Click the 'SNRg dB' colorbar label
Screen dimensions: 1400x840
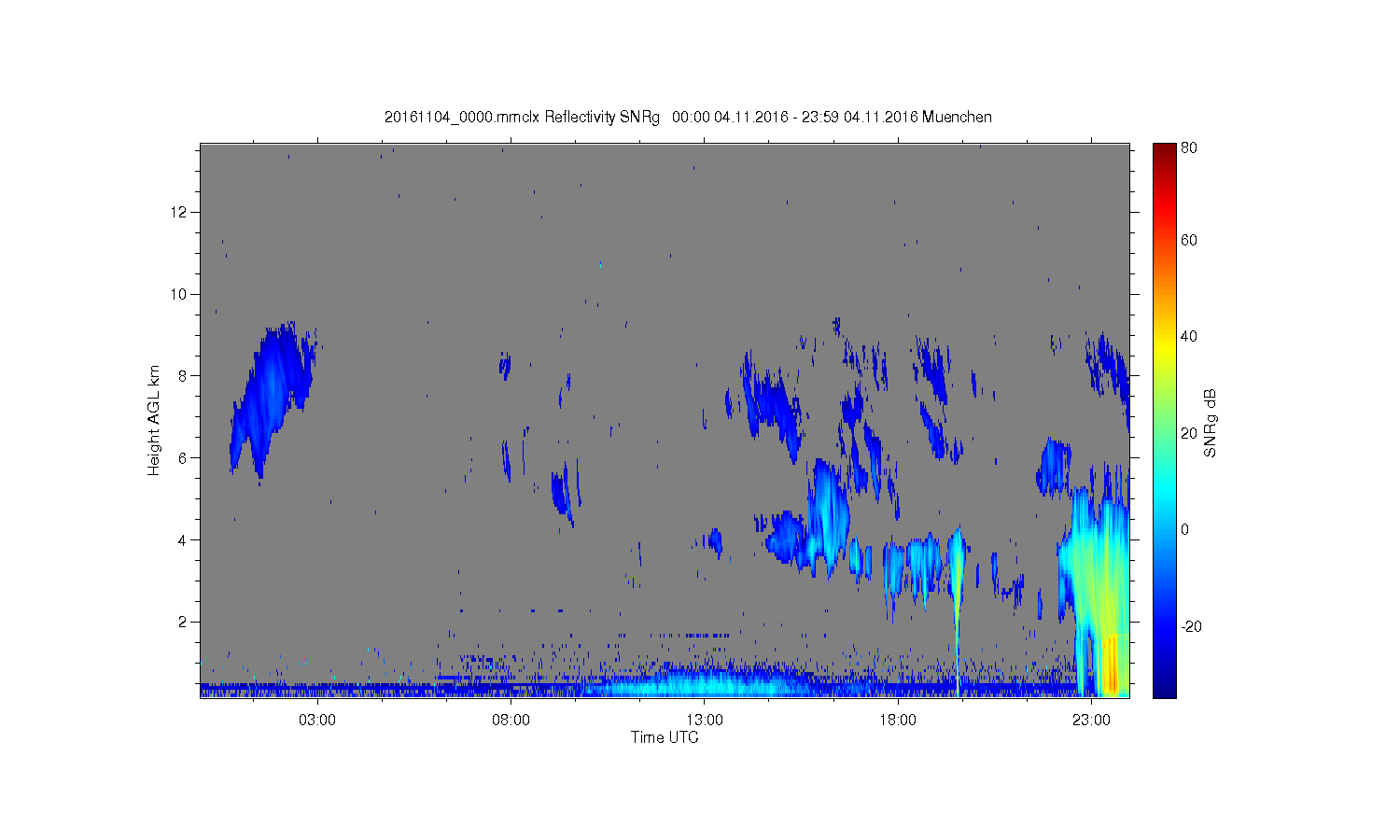pyautogui.click(x=1211, y=423)
